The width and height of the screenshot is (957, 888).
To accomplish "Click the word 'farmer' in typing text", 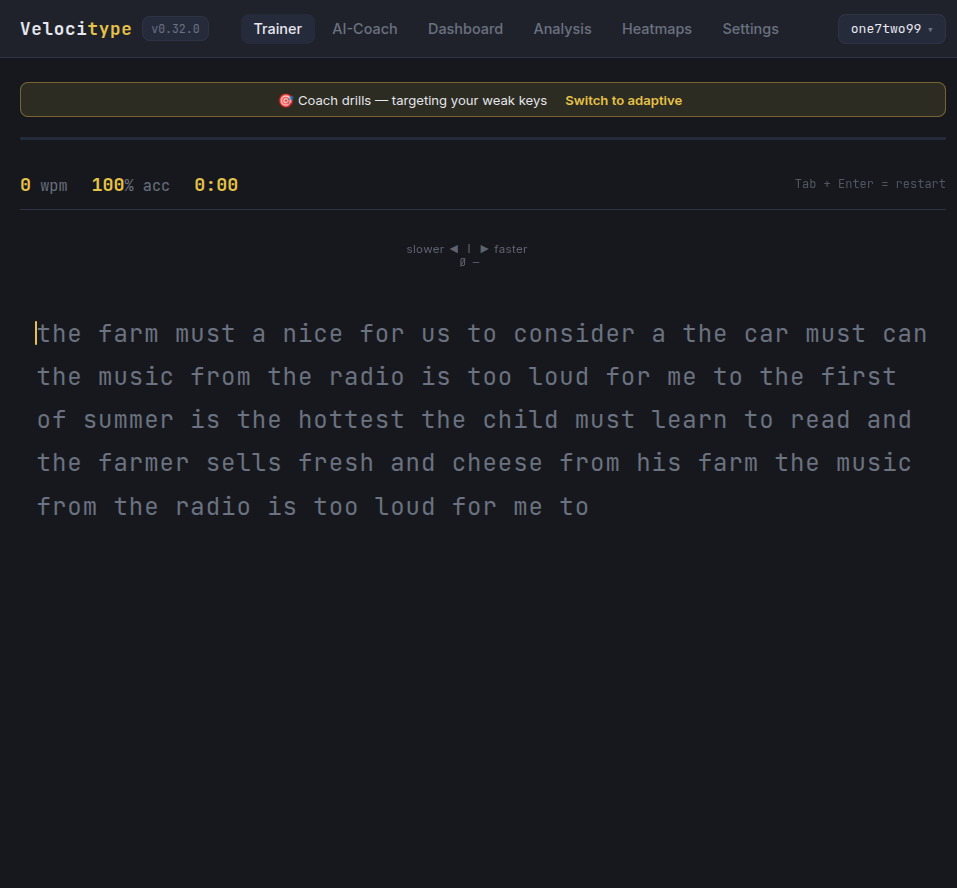I will 143,463.
